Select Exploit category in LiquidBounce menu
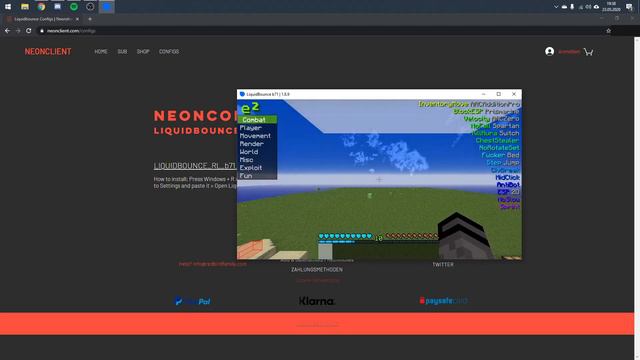The height and width of the screenshot is (360, 640). coord(258,168)
